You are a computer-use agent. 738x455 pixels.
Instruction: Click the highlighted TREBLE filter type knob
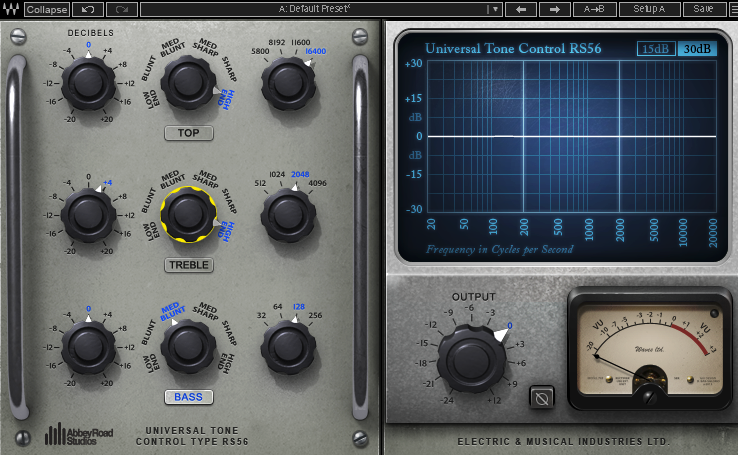tap(189, 215)
